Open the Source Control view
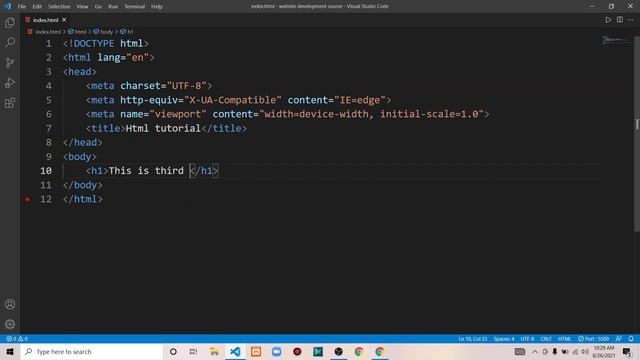The image size is (640, 360). (x=10, y=62)
